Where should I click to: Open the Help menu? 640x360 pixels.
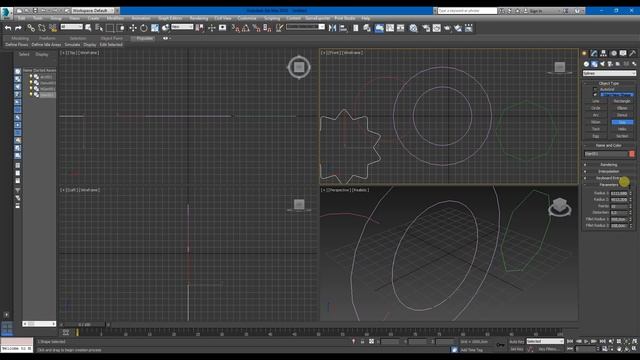pyautogui.click(x=366, y=18)
